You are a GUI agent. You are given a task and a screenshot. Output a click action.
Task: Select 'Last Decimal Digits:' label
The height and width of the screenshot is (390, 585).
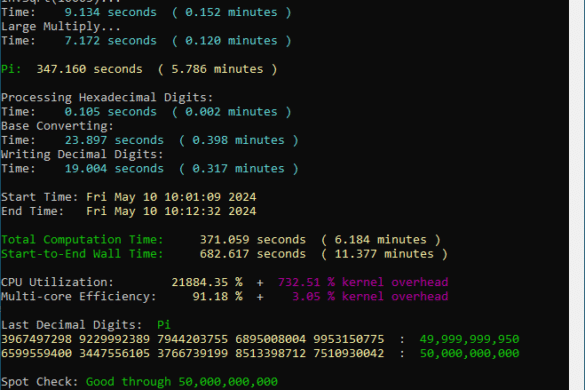(72, 324)
